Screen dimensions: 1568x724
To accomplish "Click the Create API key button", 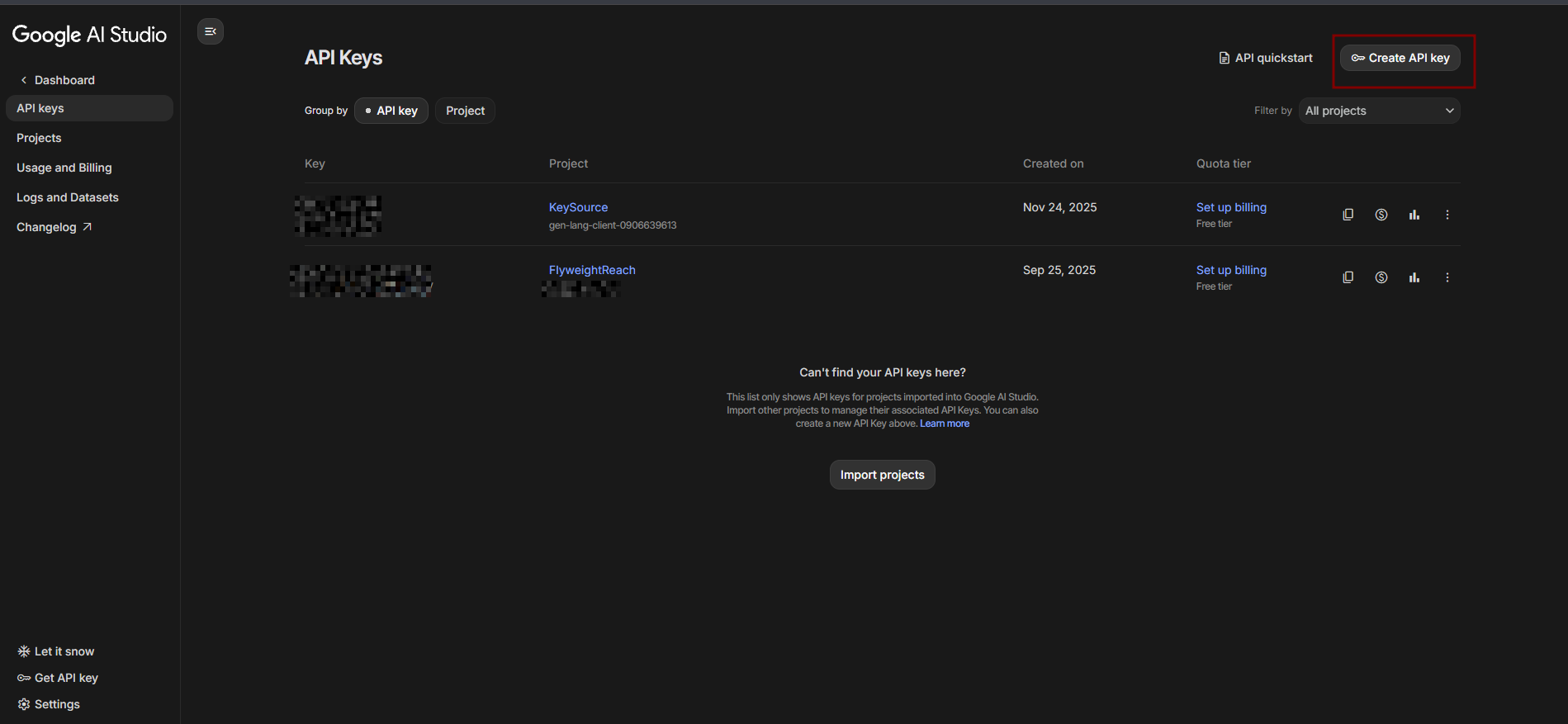I will (1400, 58).
